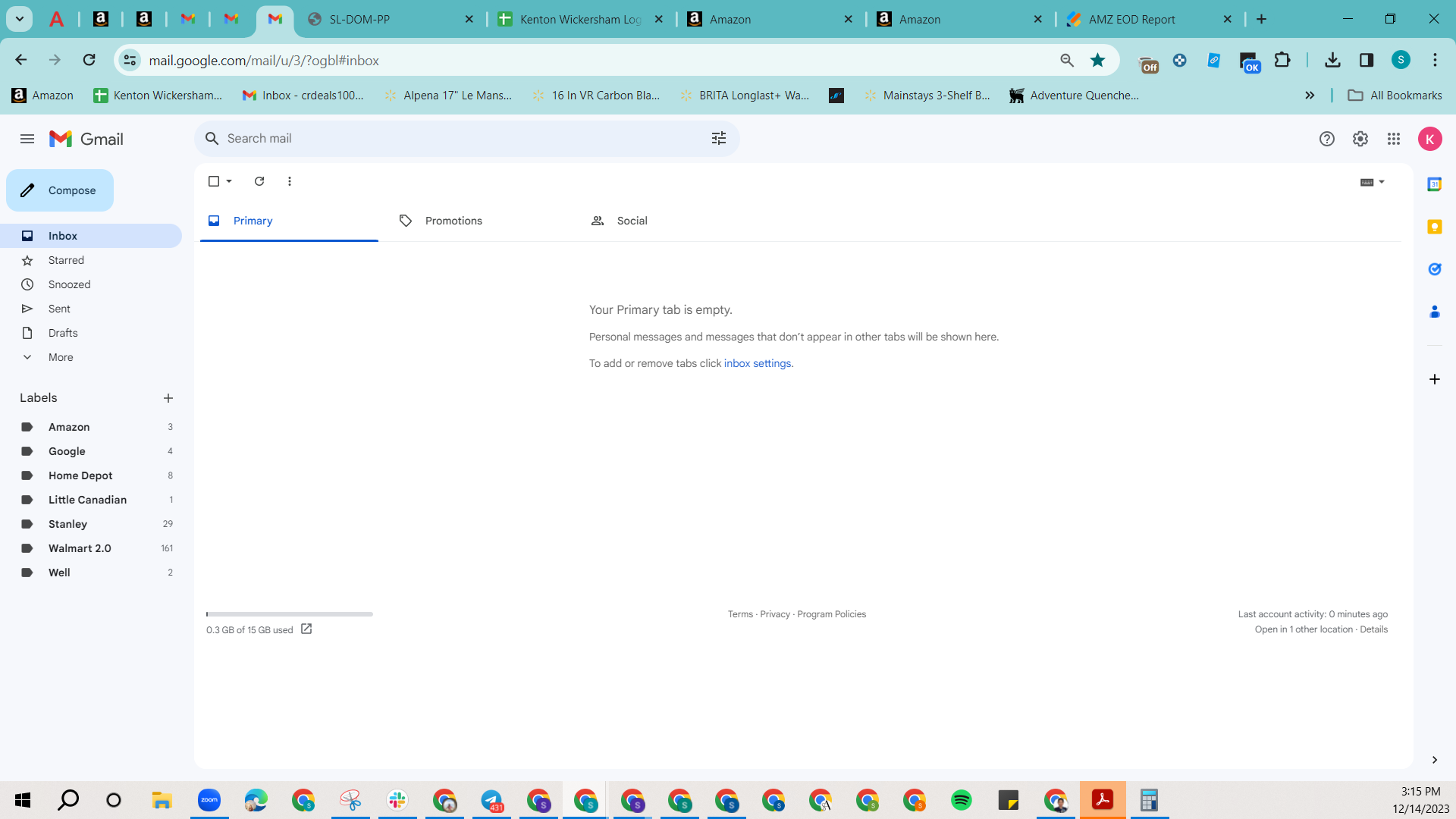The image size is (1456, 819).
Task: Click the Gmail logo
Action: point(86,139)
